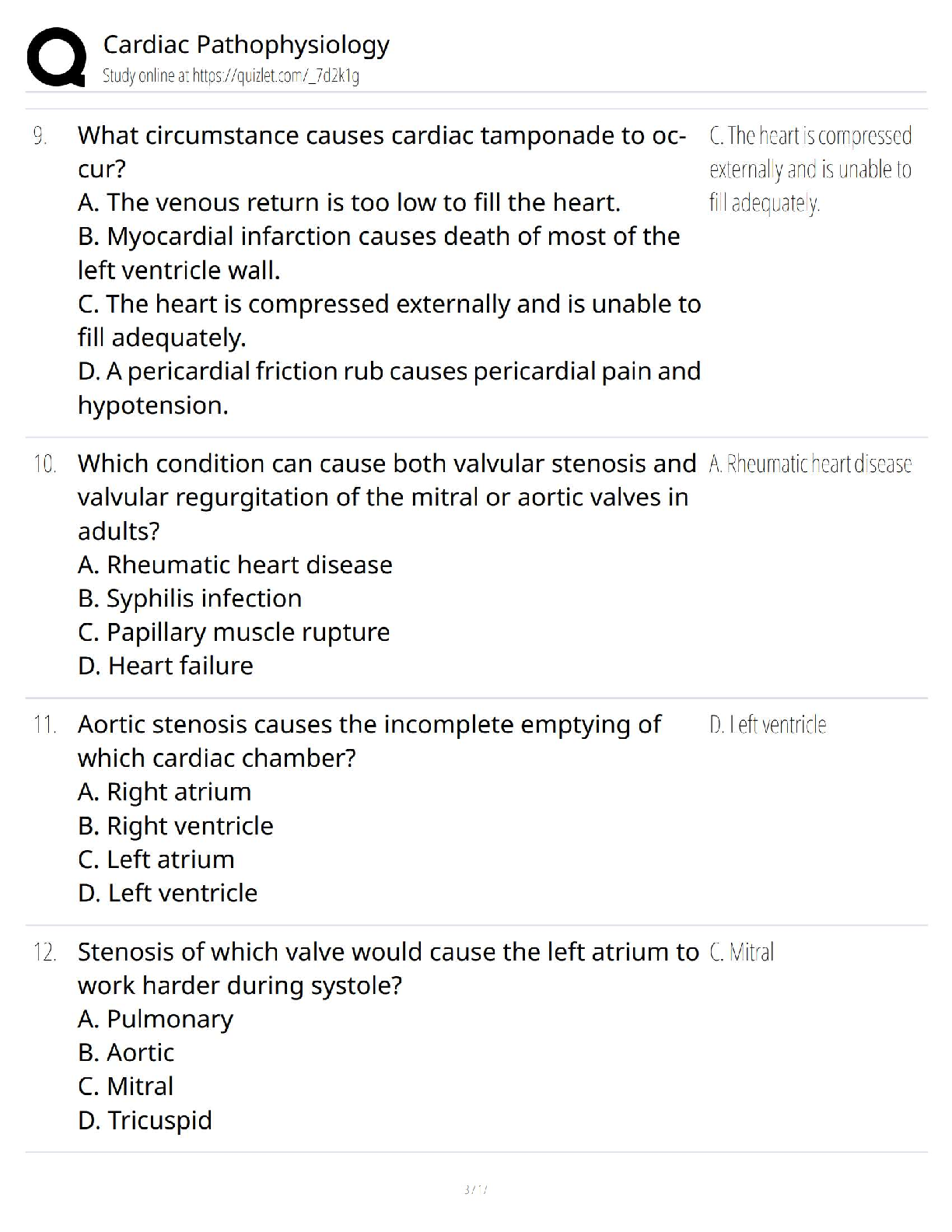Click the Cardiac Pathophysiology title
This screenshot has width=952, height=1232.
pyautogui.click(x=246, y=44)
